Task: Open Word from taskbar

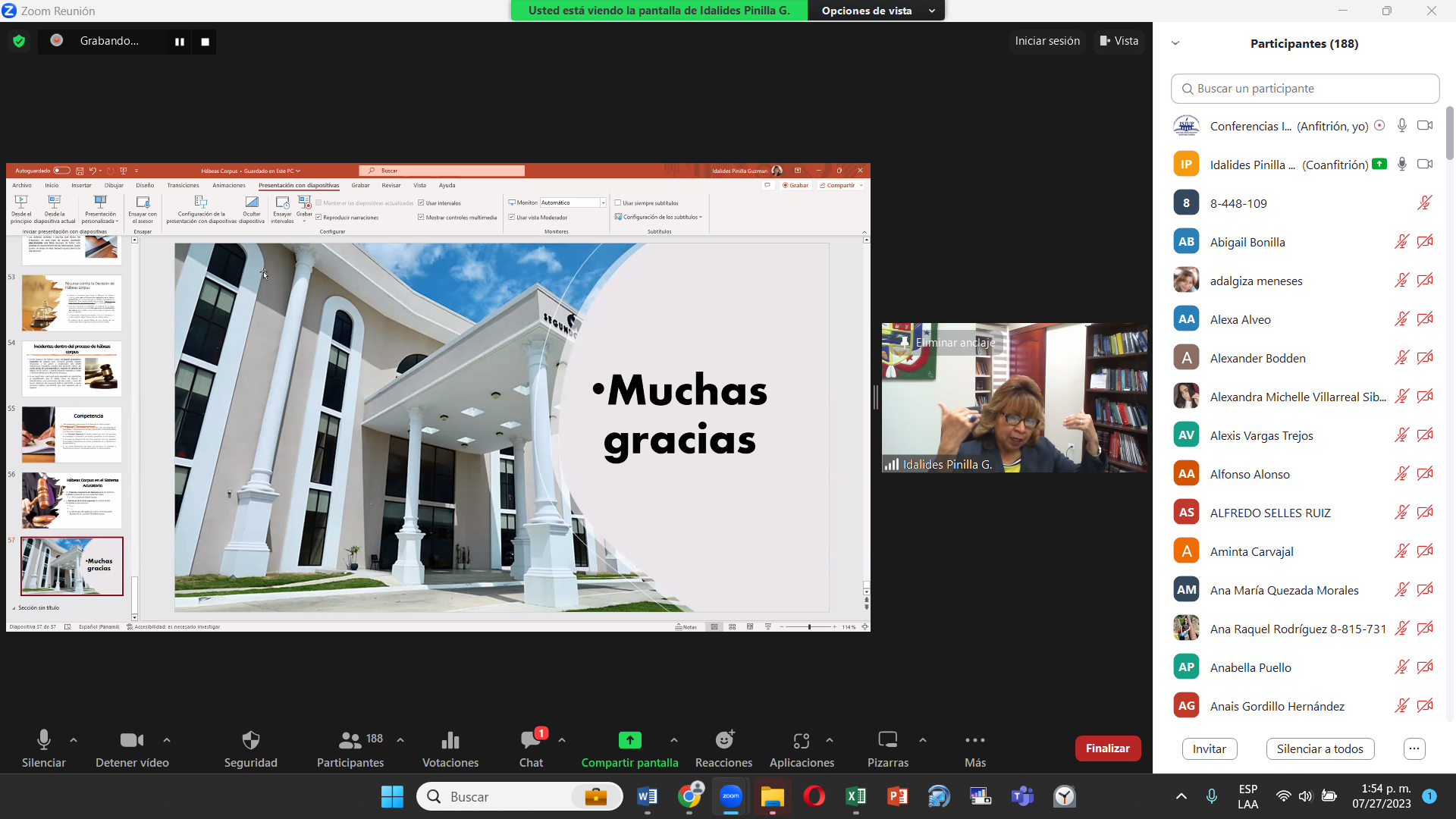Action: coord(647,796)
